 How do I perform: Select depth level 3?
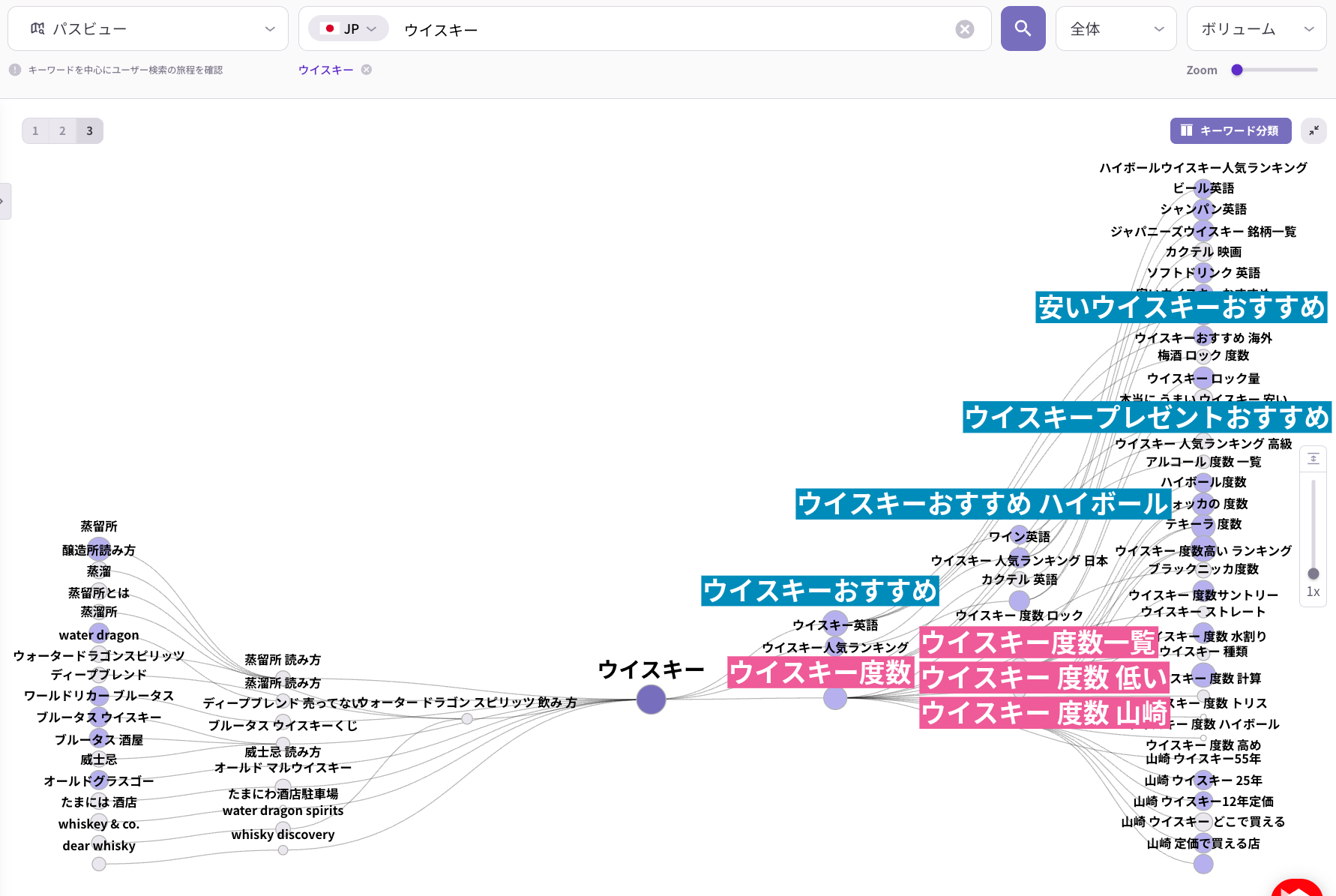tap(89, 130)
